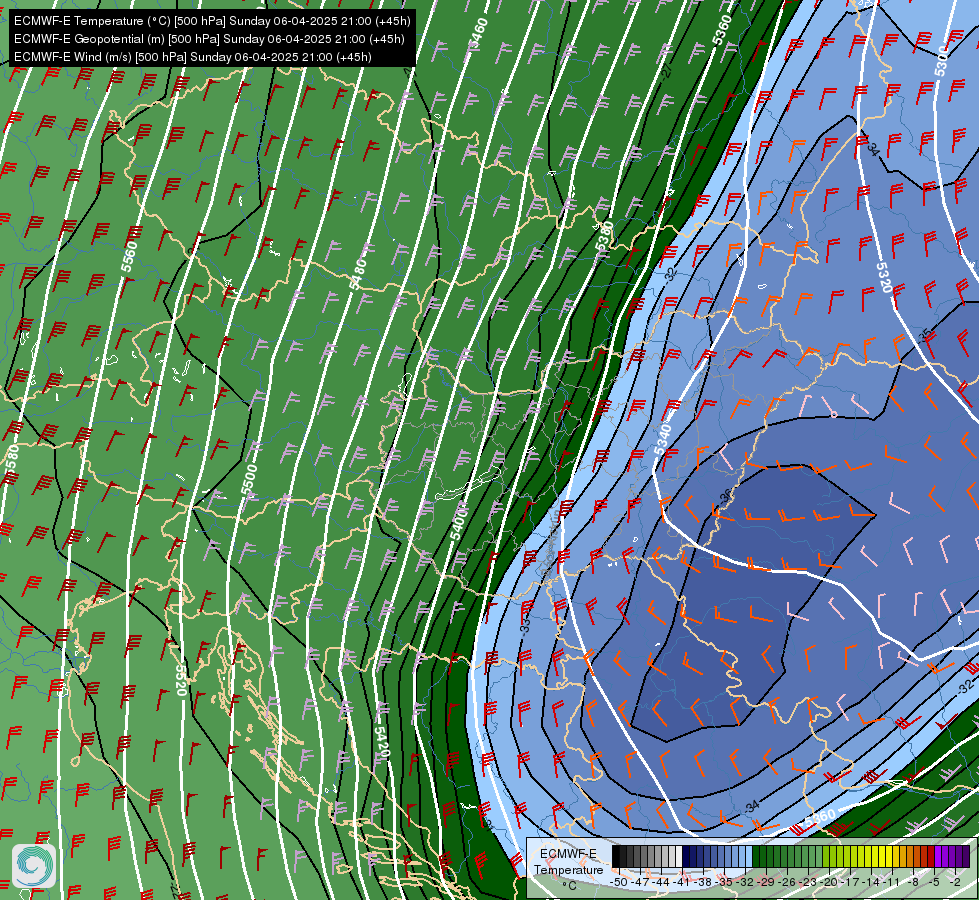Select the ECMWF-E Geopotential 500 hPa title line
This screenshot has width=979, height=900.
pyautogui.click(x=209, y=39)
